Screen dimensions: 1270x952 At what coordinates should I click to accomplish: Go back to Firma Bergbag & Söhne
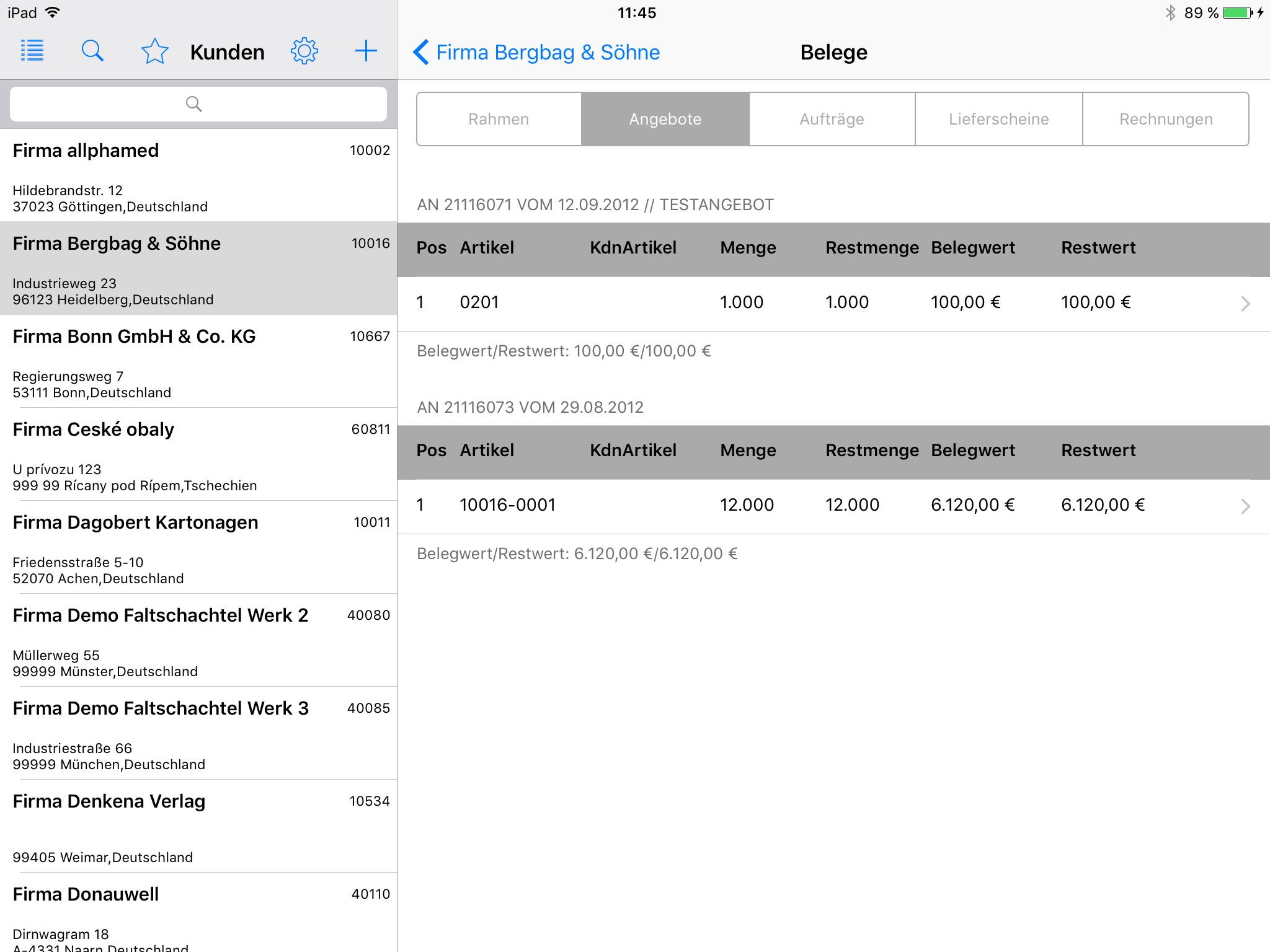coord(536,53)
